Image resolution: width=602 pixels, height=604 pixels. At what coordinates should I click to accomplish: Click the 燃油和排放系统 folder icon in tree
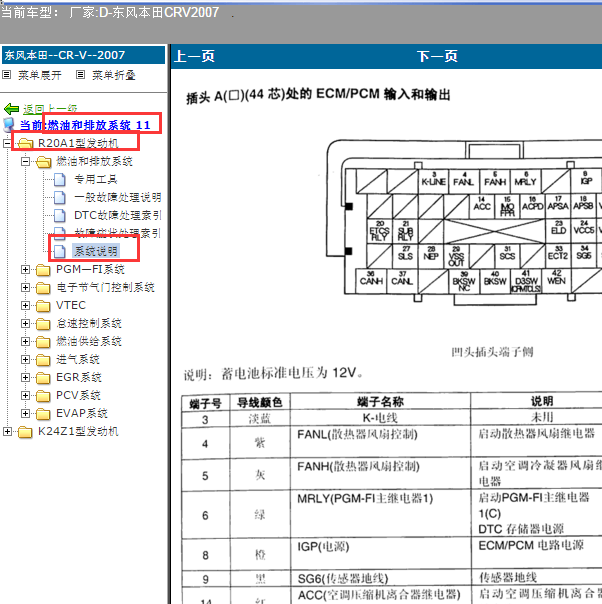[44, 162]
